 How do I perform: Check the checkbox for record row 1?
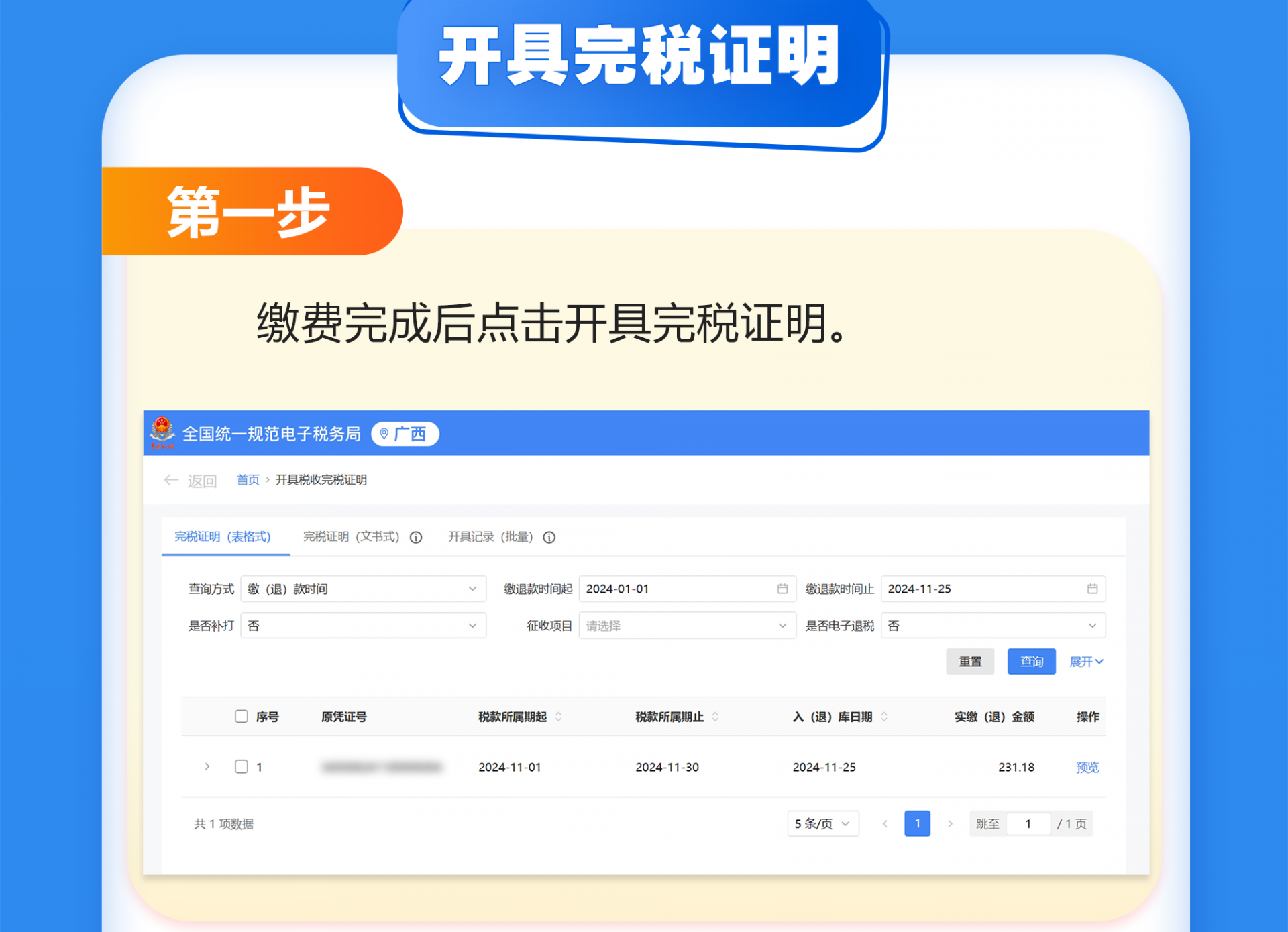pos(241,766)
